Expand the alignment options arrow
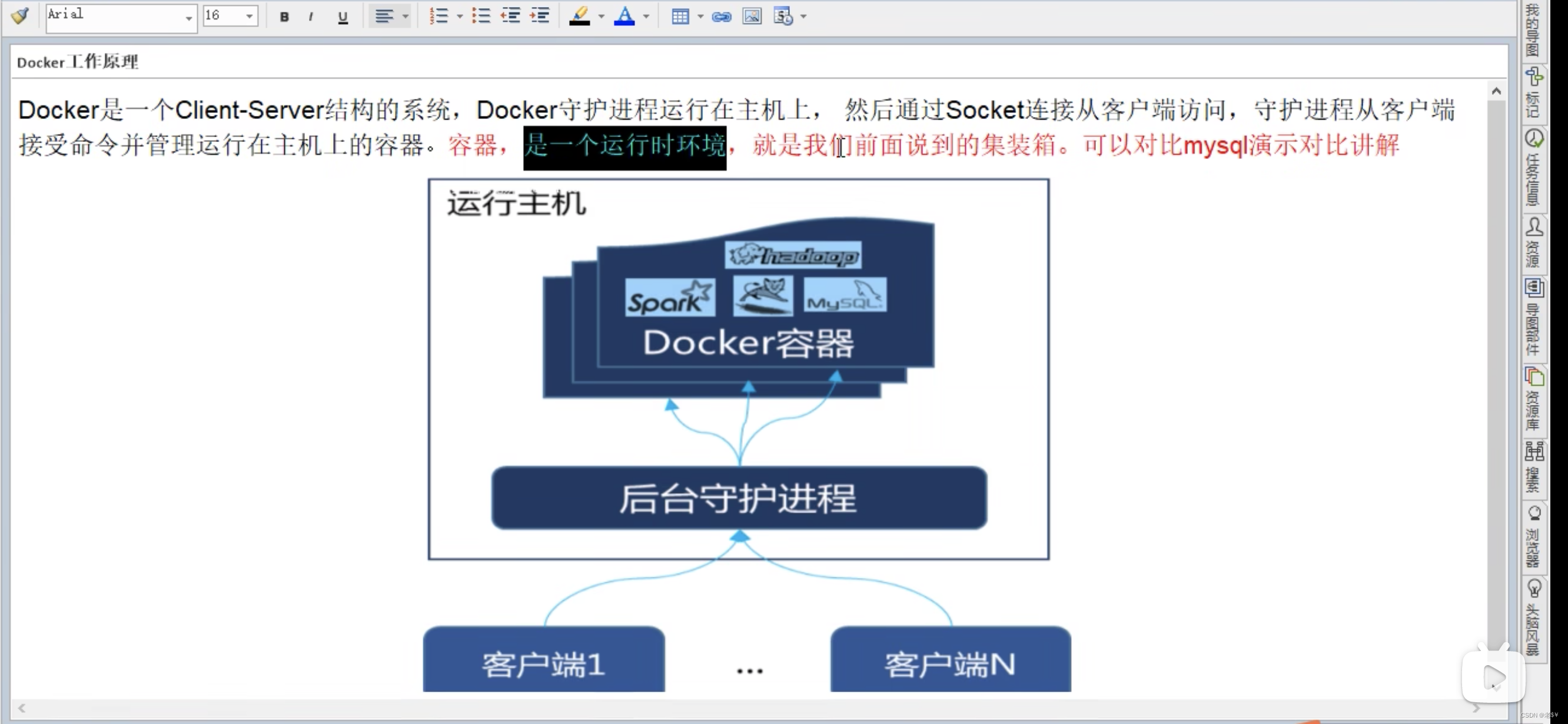The width and height of the screenshot is (1568, 724). [x=406, y=16]
